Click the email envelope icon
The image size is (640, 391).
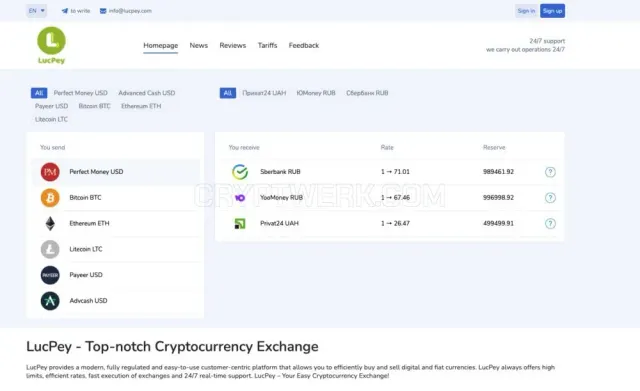click(x=103, y=11)
